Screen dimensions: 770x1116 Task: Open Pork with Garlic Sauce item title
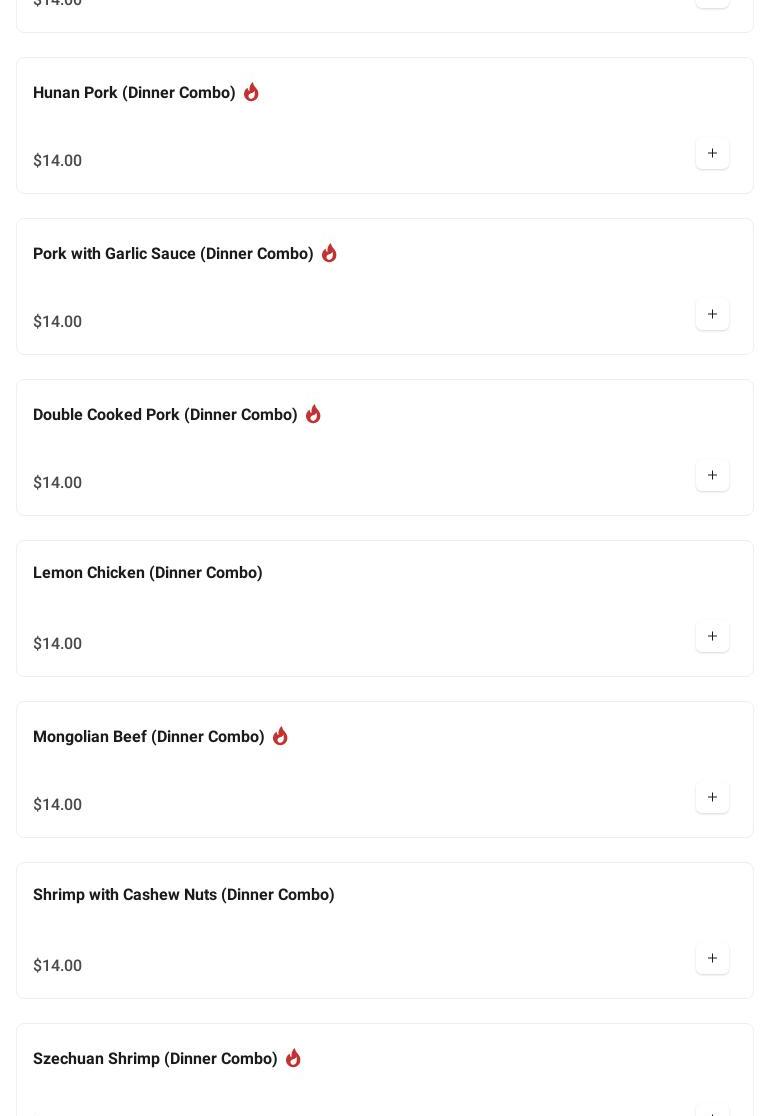coord(173,254)
